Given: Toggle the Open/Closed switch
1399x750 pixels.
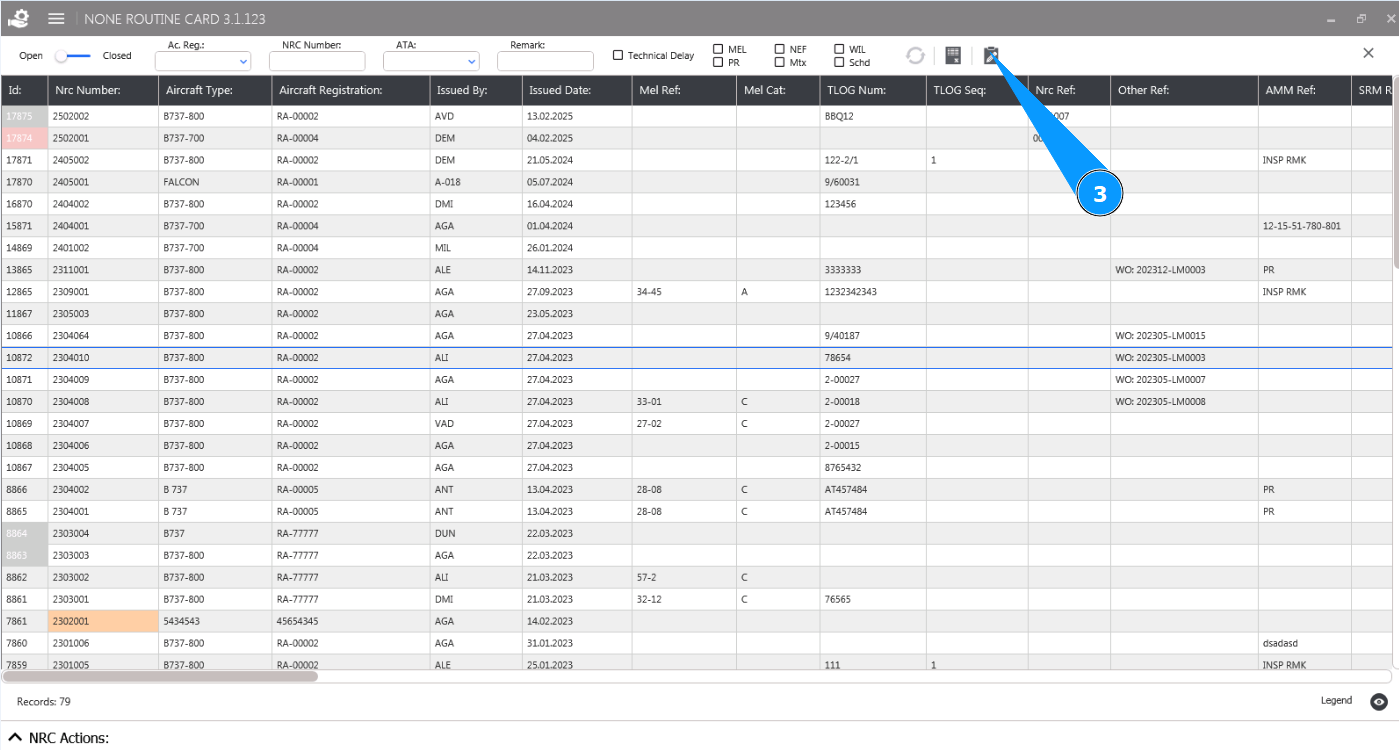Looking at the screenshot, I should 74,56.
